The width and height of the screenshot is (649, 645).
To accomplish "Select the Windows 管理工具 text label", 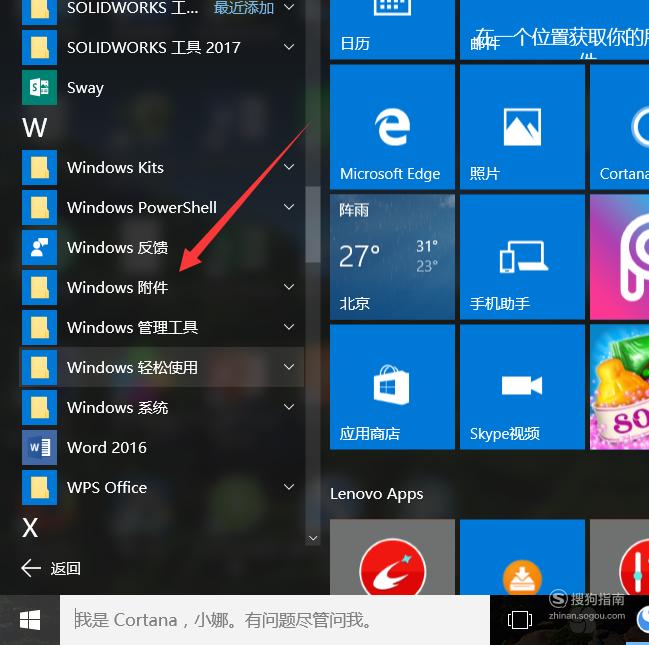I will [x=132, y=327].
